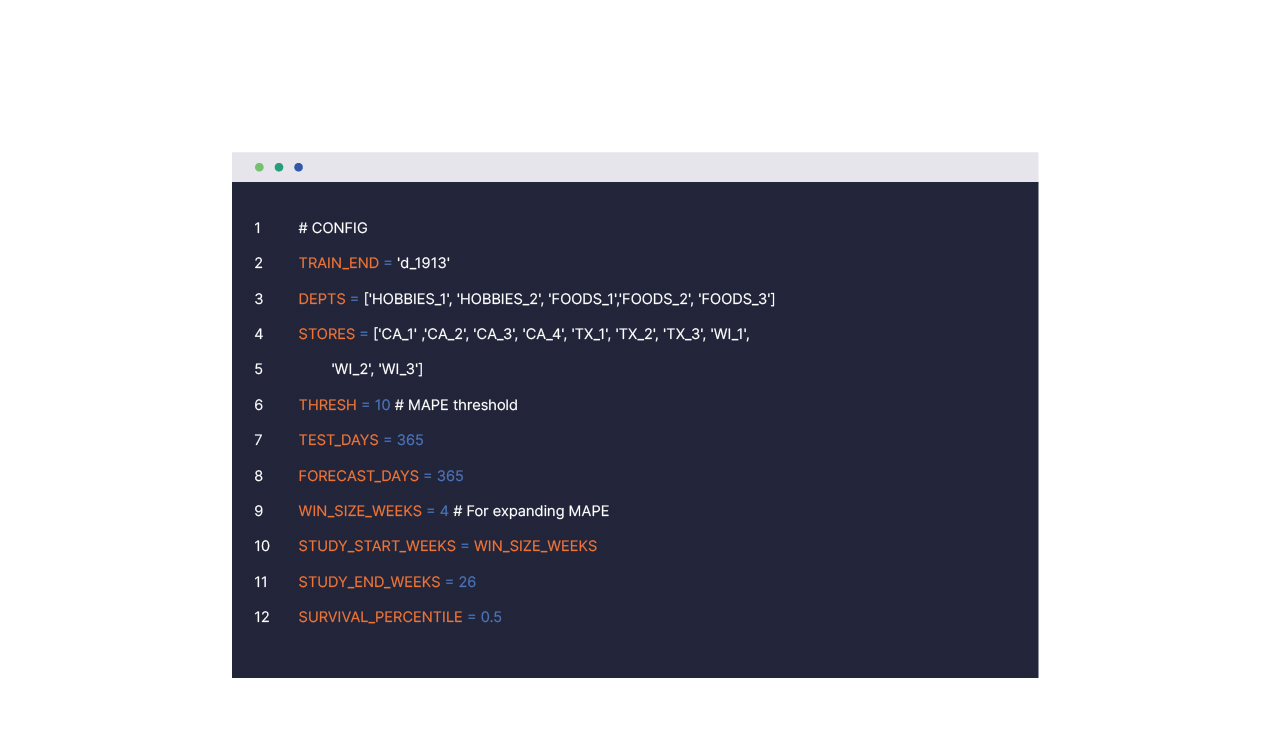Select the '# CONFIG' comment text
Image resolution: width=1276 pixels, height=756 pixels.
point(333,228)
